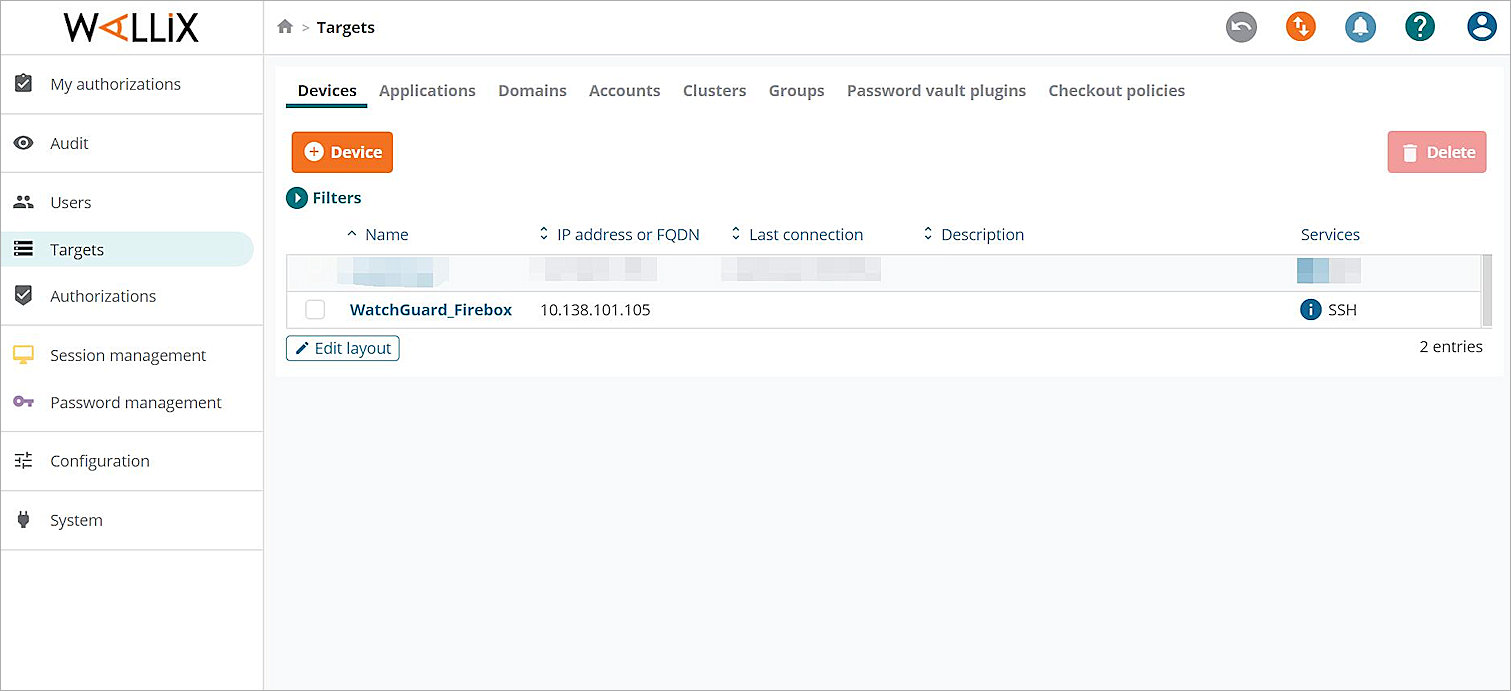This screenshot has width=1511, height=691.
Task: Expand the Filters panel
Action: click(324, 197)
